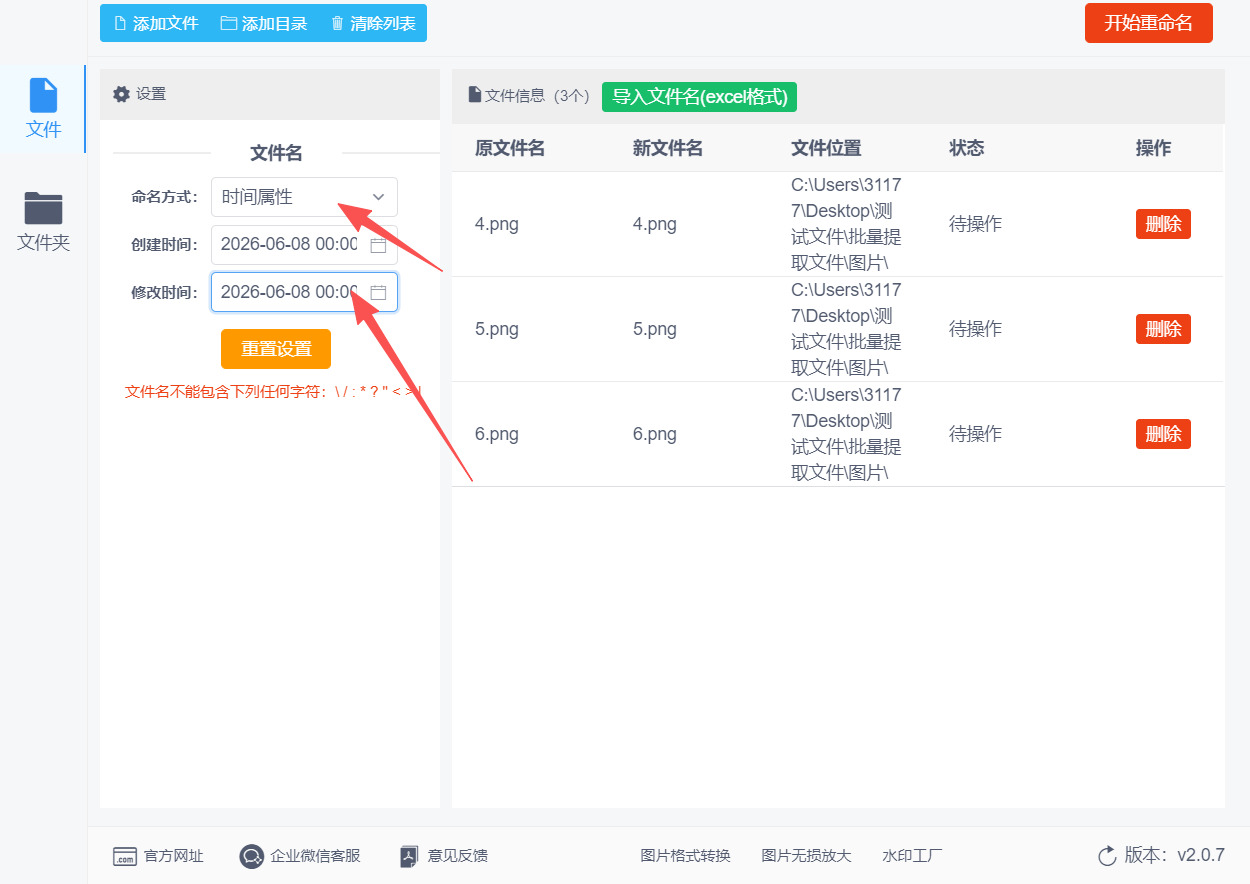Screen dimensions: 1250x884
Task: Open 官方网址 website icon link
Action: click(124, 856)
